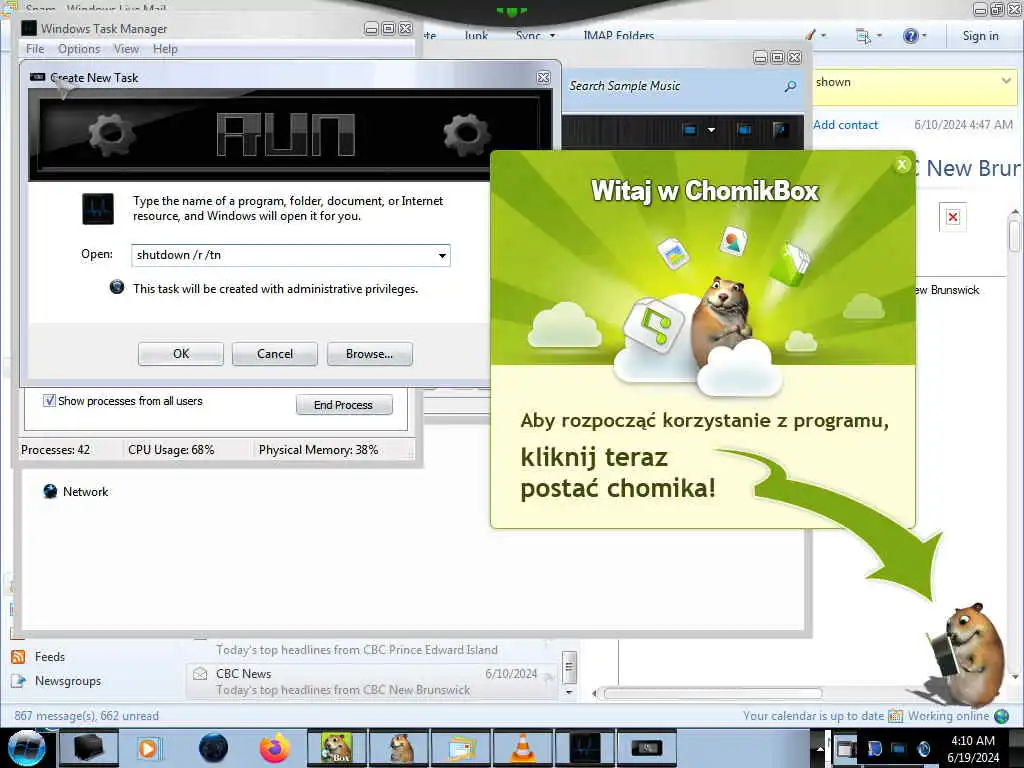Click the hamster application taskbar icon
The width and height of the screenshot is (1024, 768).
(x=399, y=748)
